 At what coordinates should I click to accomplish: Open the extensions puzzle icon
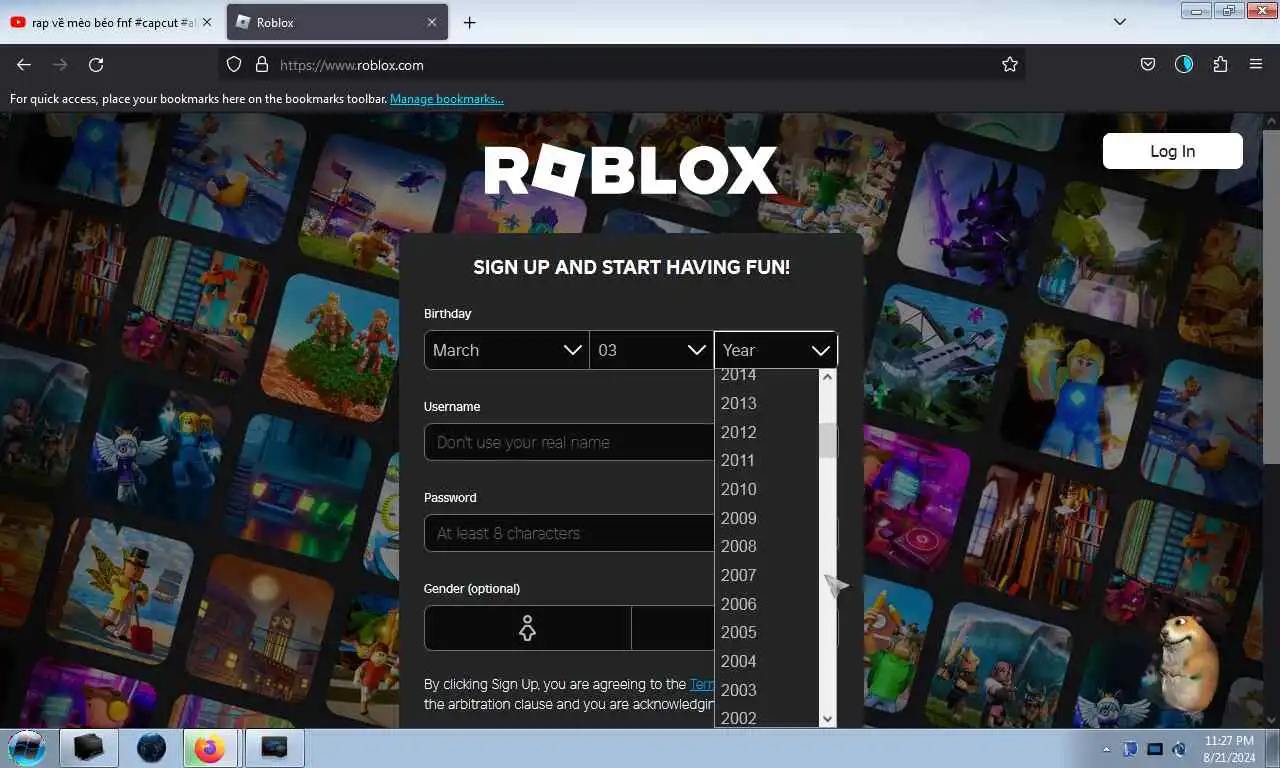tap(1220, 64)
